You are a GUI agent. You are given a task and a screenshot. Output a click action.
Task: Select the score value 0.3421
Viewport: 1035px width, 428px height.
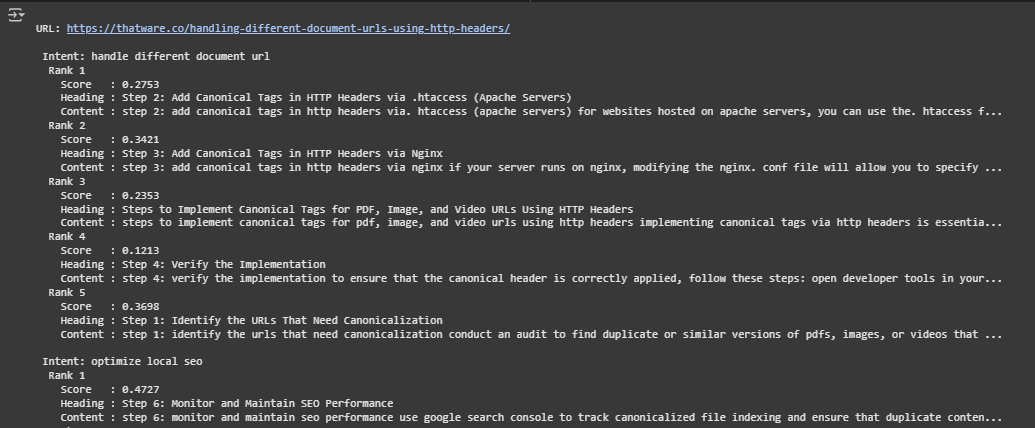[140, 139]
